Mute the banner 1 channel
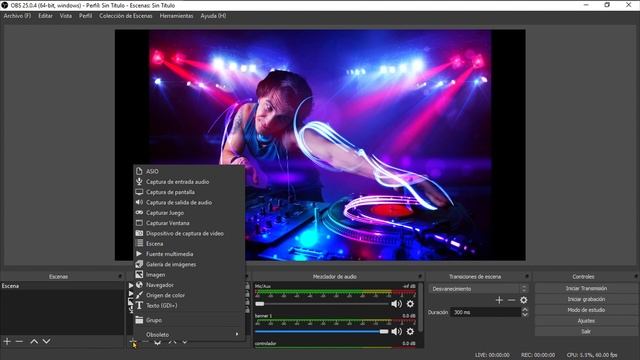Viewport: 640px width, 360px height. (x=396, y=331)
